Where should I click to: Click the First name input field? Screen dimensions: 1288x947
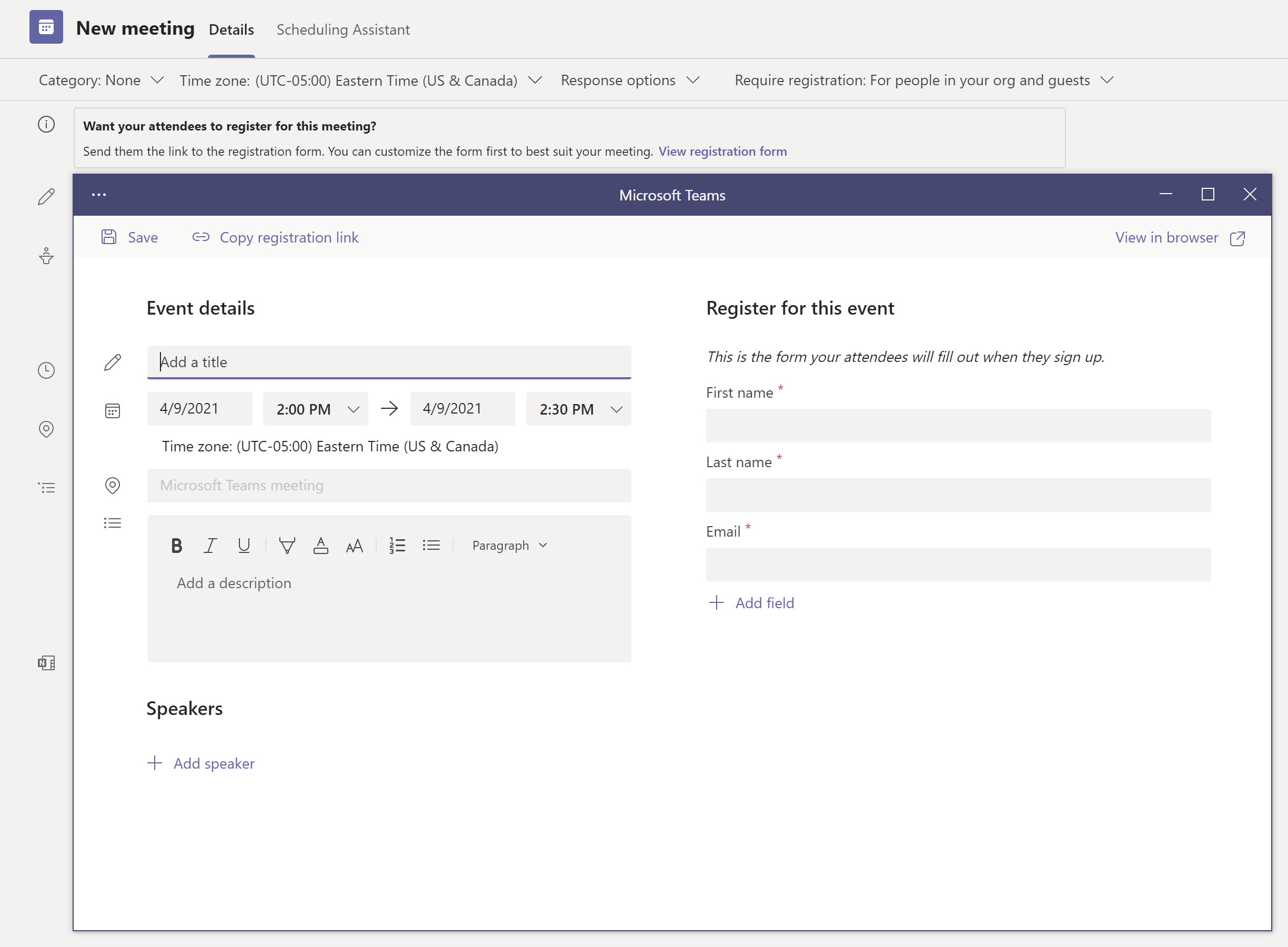959,426
